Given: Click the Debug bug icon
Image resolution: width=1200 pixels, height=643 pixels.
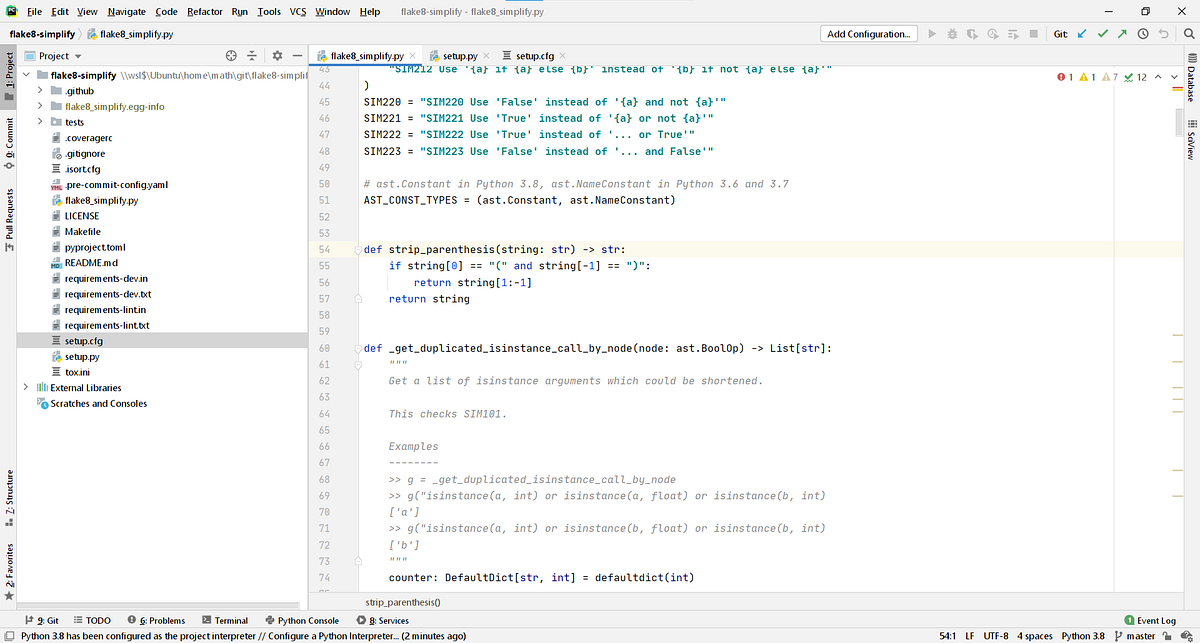Looking at the screenshot, I should coord(952,34).
